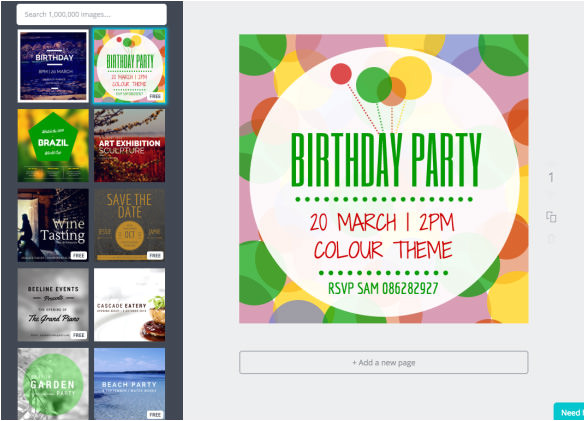Image resolution: width=585 pixels, height=421 pixels.
Task: Click the faded delete page icon
Action: (x=551, y=238)
